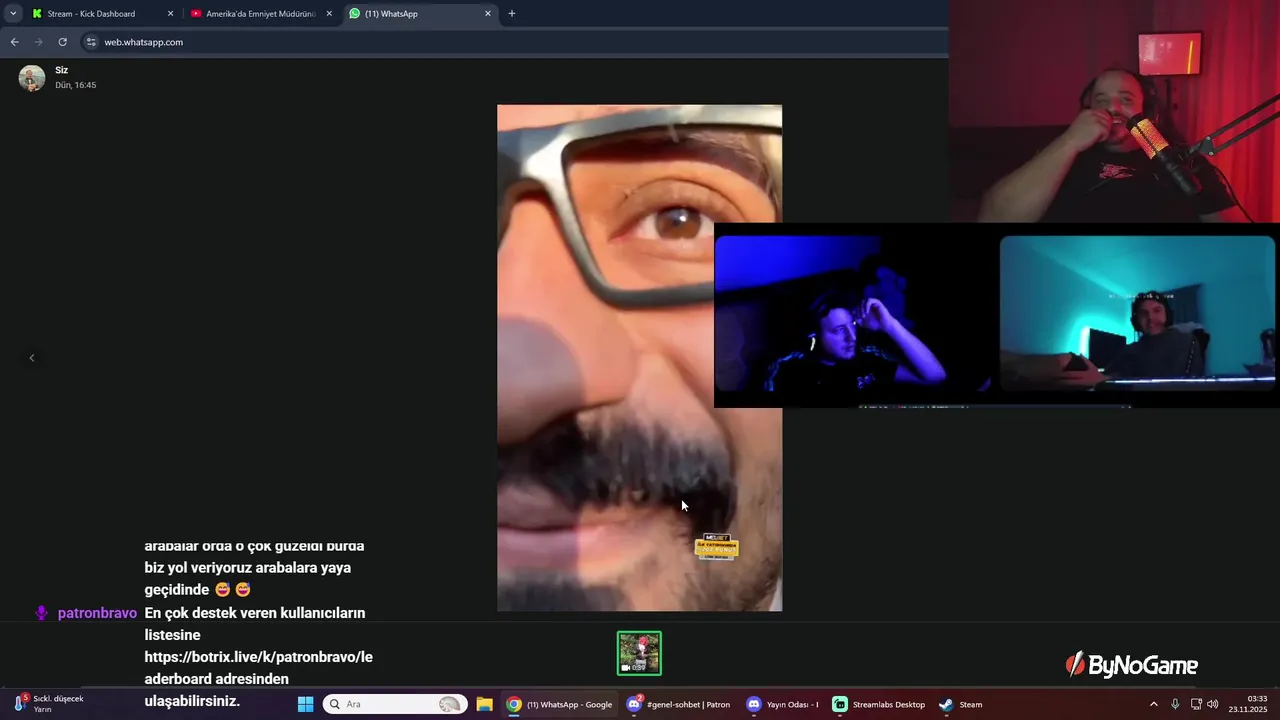
Task: Open the Windows Start menu
Action: click(x=305, y=704)
